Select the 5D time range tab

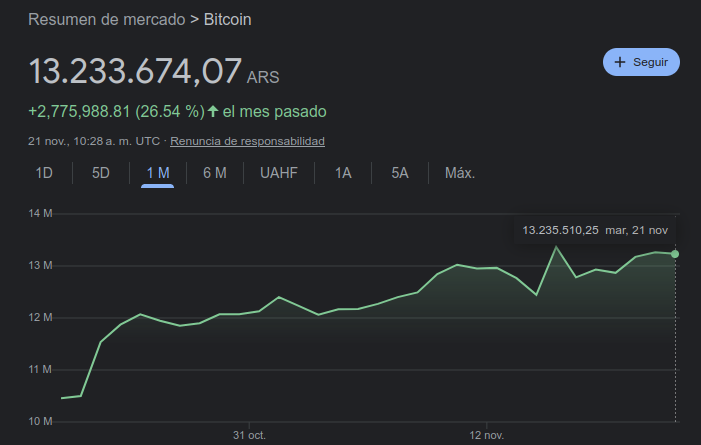coord(101,173)
